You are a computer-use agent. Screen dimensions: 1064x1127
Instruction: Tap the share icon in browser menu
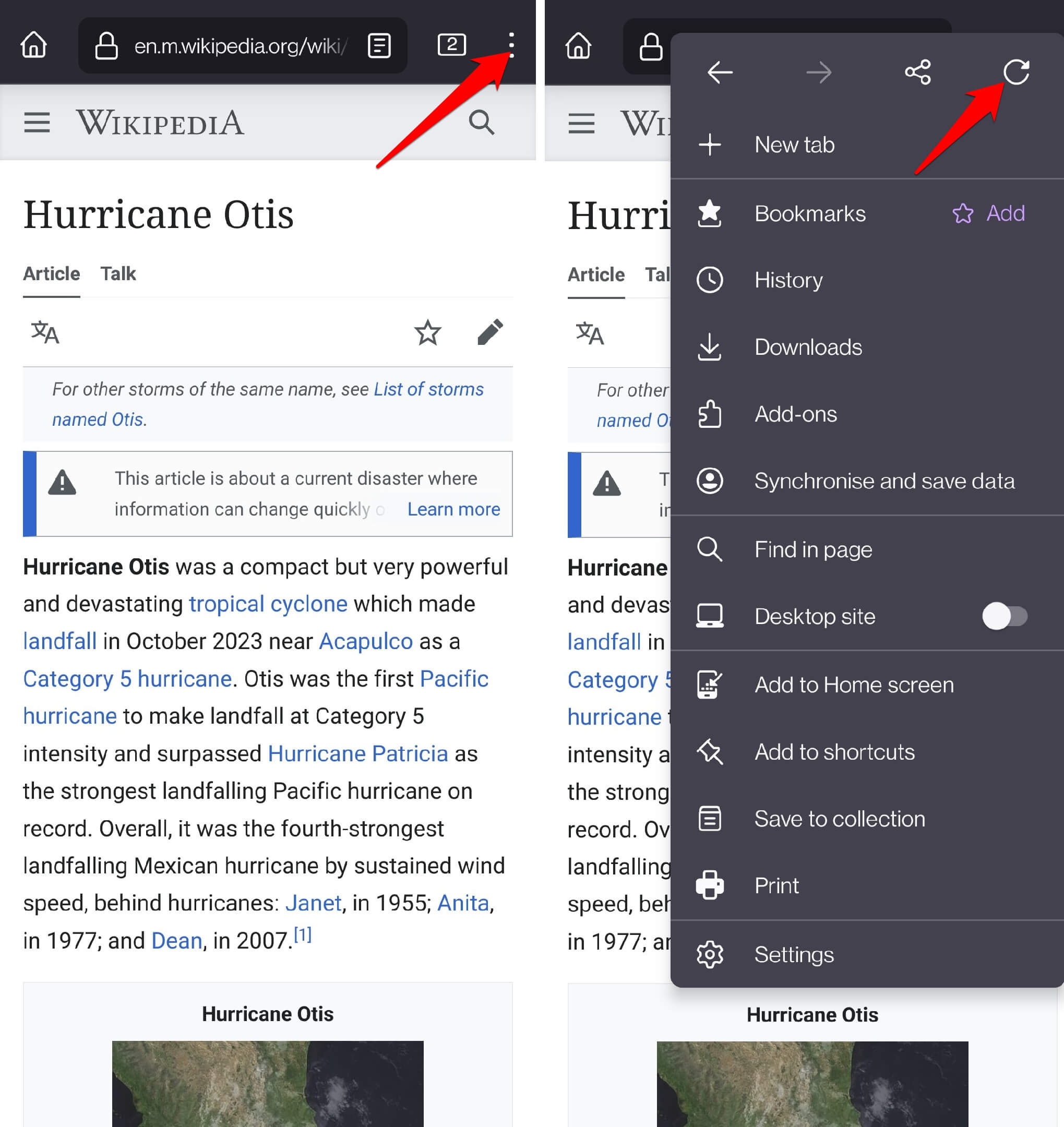[x=917, y=73]
